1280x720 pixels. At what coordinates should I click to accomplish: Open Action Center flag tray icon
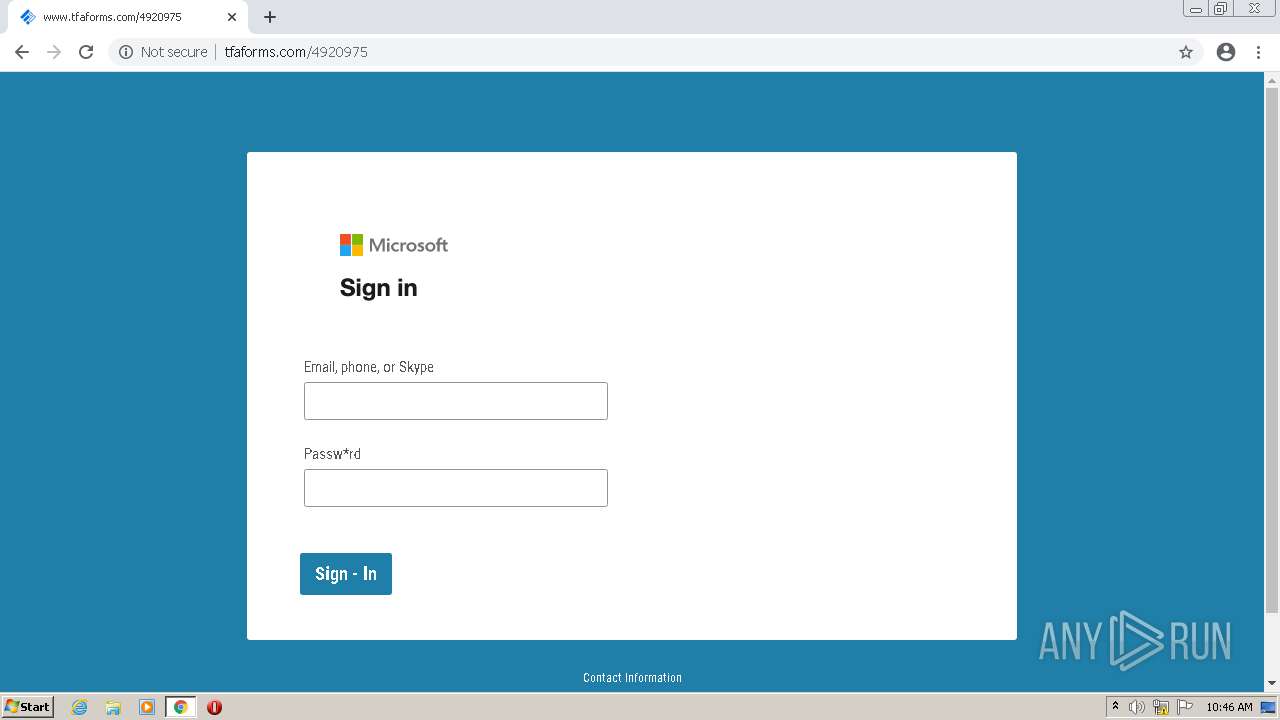pyautogui.click(x=1185, y=707)
